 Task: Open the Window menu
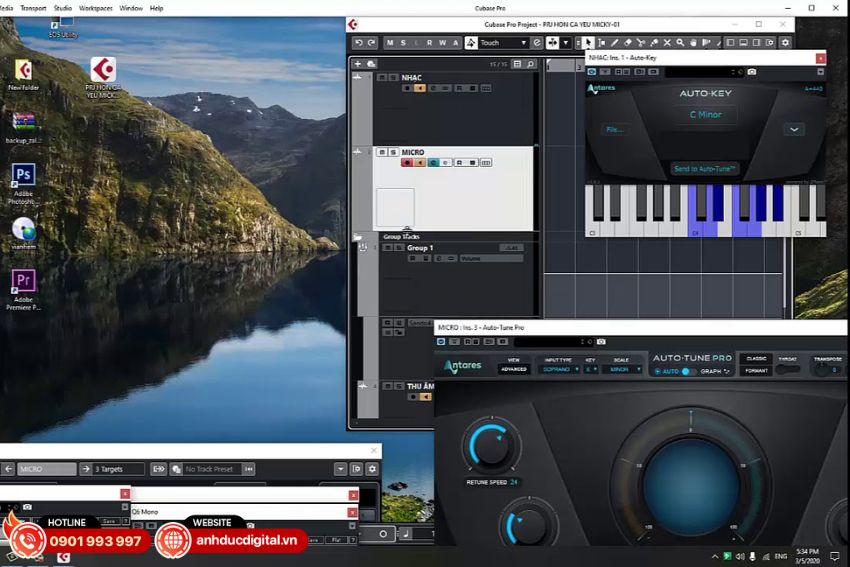[x=131, y=8]
